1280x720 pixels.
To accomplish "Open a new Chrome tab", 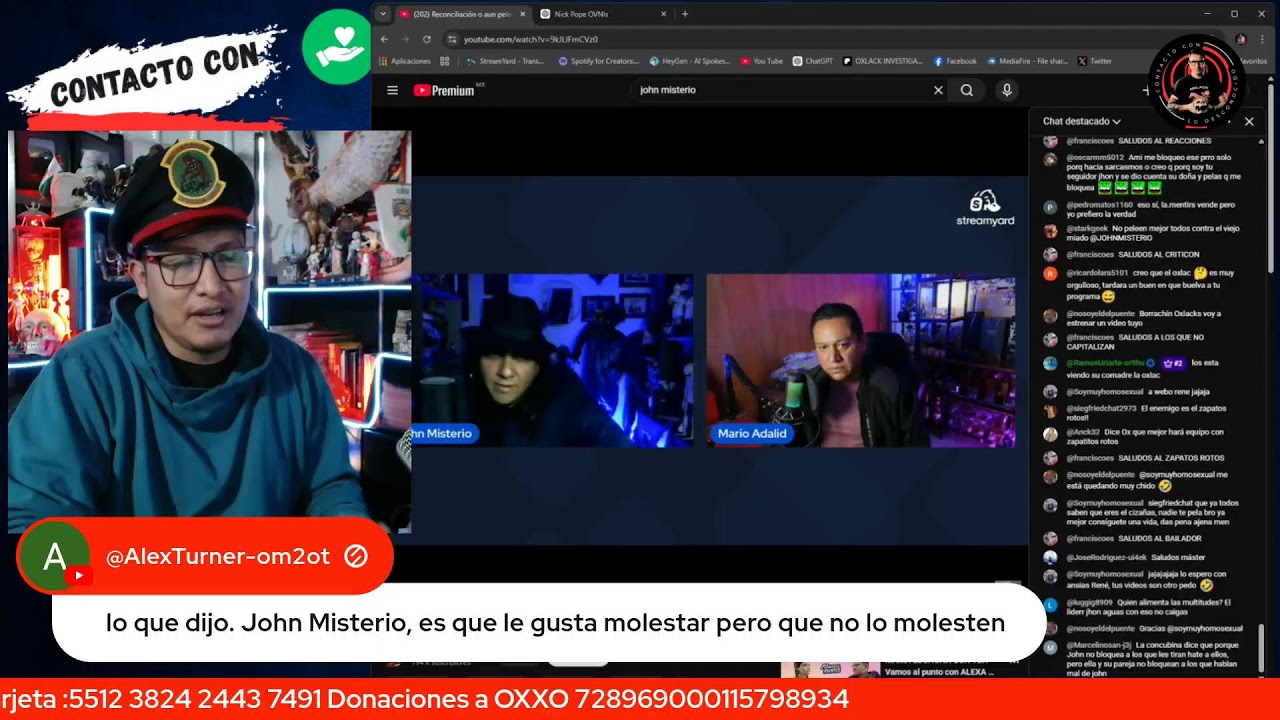I will click(x=685, y=14).
